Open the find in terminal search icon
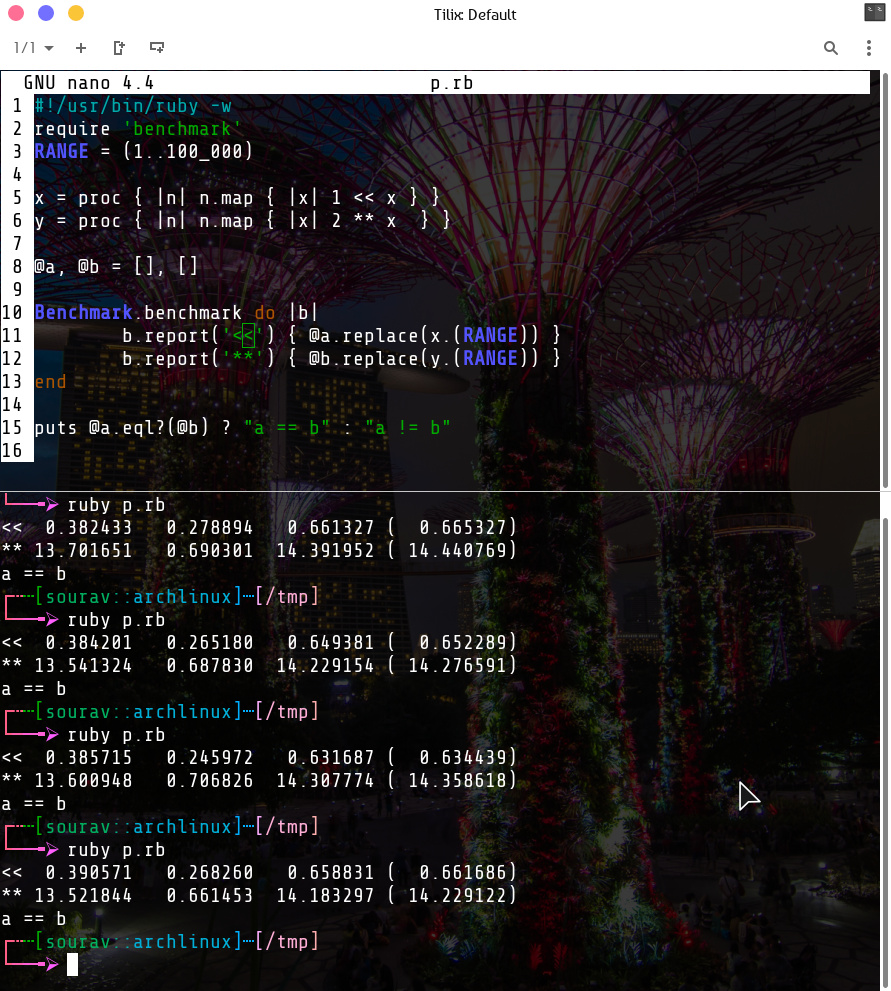This screenshot has height=991, width=891. coord(831,47)
